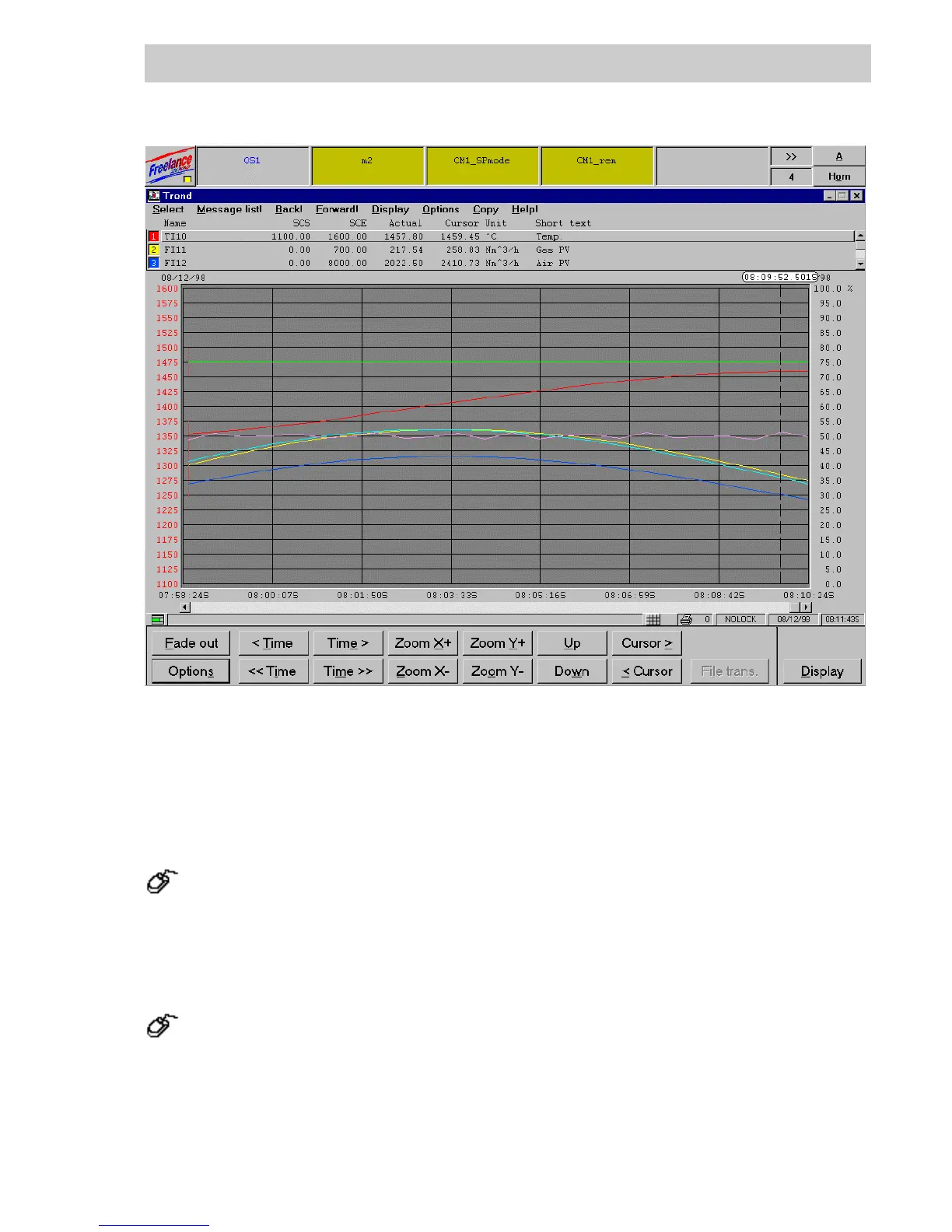Click the A button in the top bar
Image resolution: width=952 pixels, height=1232 pixels.
pos(838,156)
